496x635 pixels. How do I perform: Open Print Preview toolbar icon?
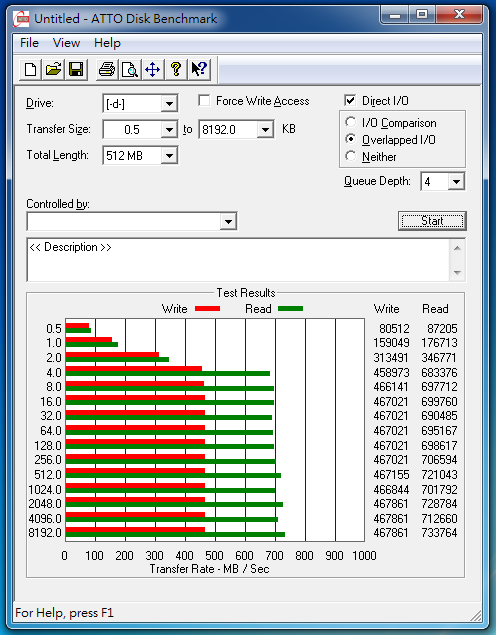point(130,69)
